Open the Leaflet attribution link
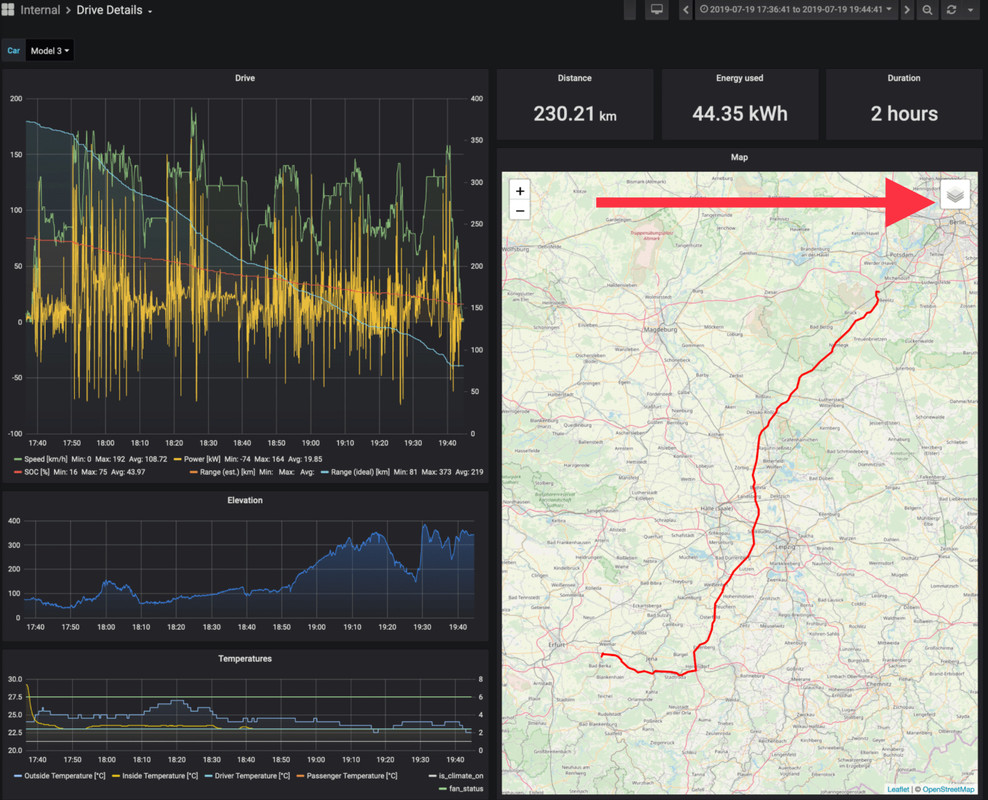The image size is (988, 800). click(898, 789)
